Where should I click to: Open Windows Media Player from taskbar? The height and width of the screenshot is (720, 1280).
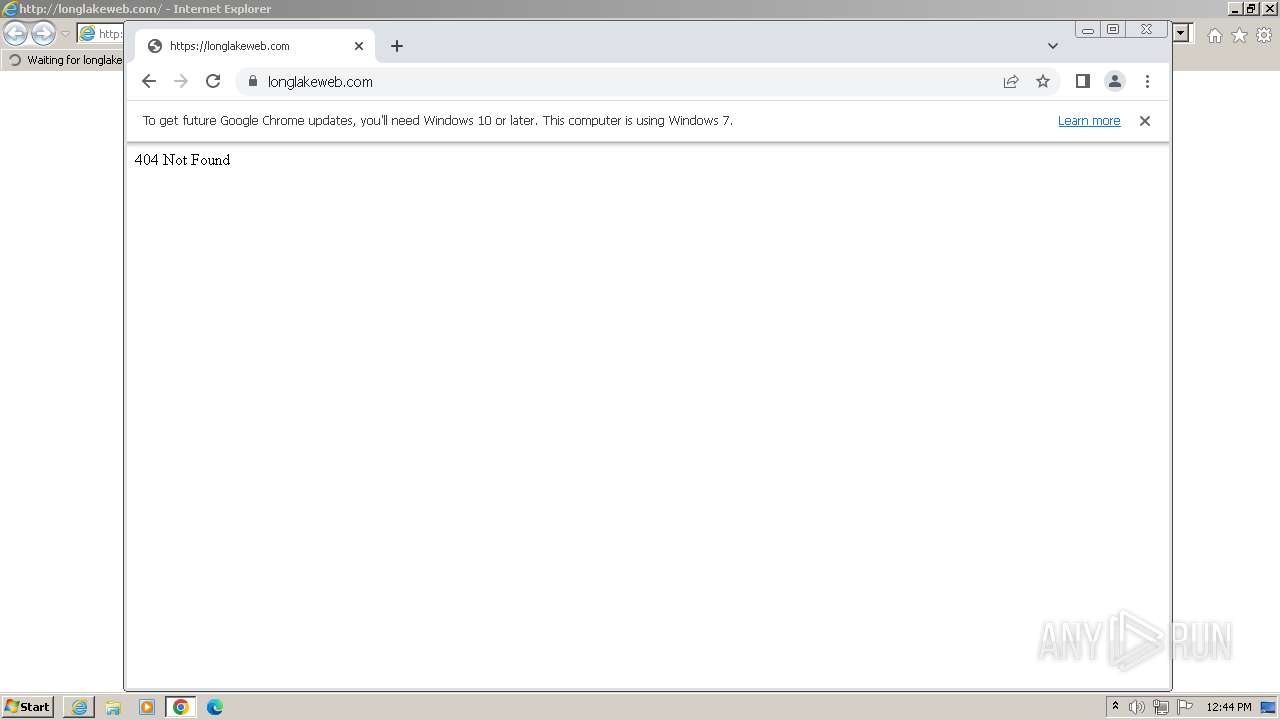click(147, 707)
